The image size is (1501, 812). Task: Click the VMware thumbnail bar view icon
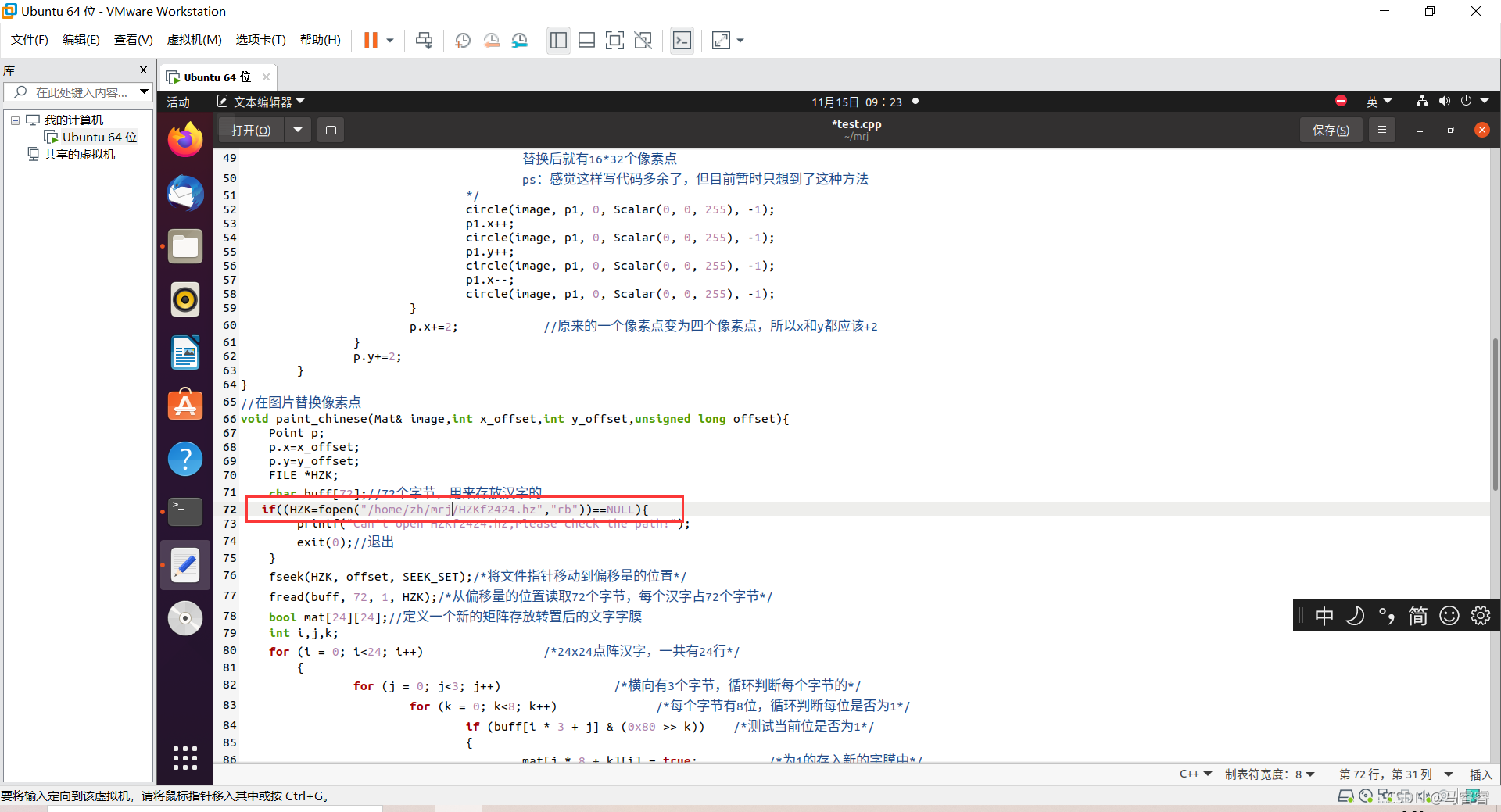[x=586, y=40]
